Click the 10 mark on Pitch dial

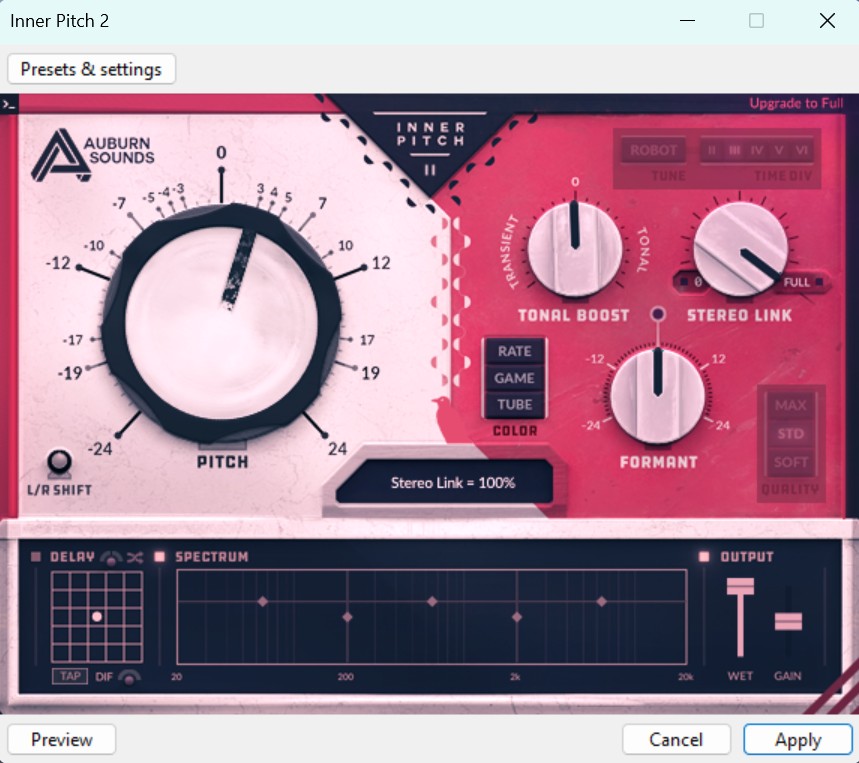pyautogui.click(x=345, y=245)
